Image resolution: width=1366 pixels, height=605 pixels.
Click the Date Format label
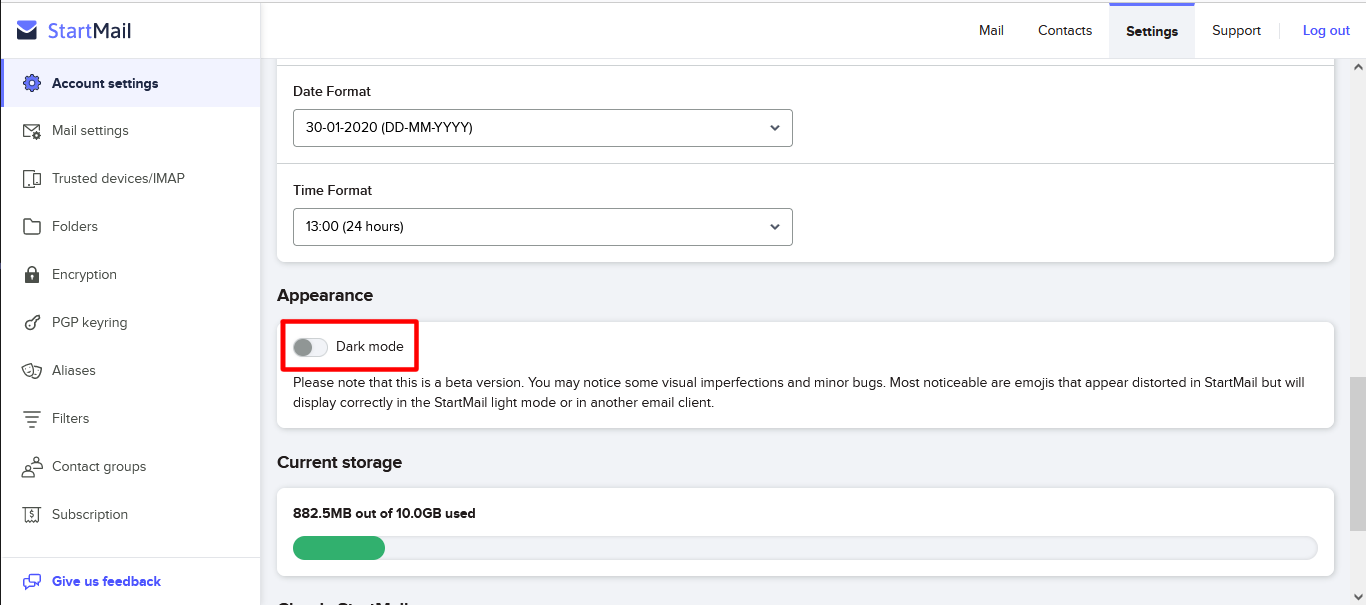tap(332, 91)
